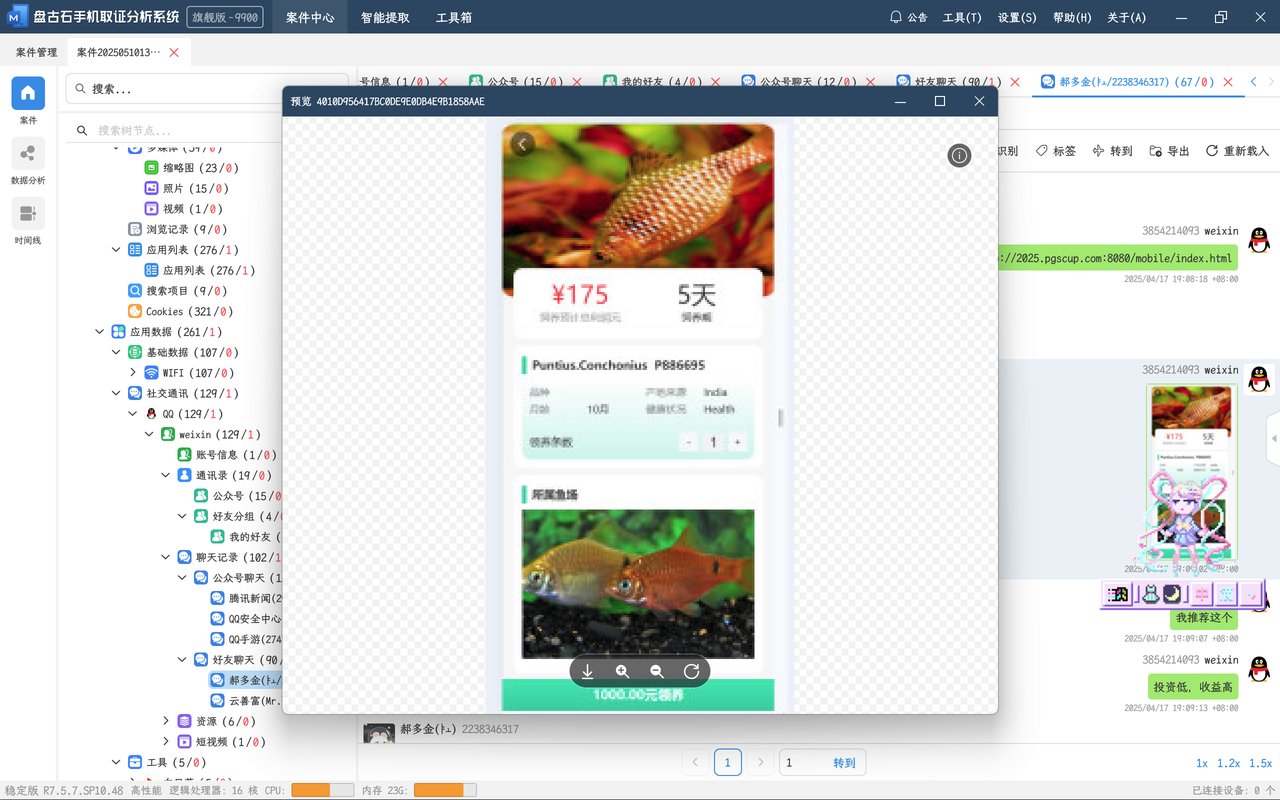
Task: Click the zoom in magnifier icon
Action: coord(622,672)
